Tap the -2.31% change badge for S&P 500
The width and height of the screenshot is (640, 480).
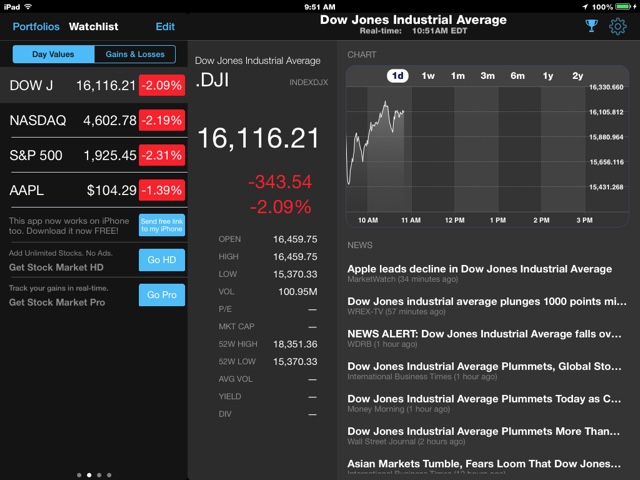[x=162, y=155]
